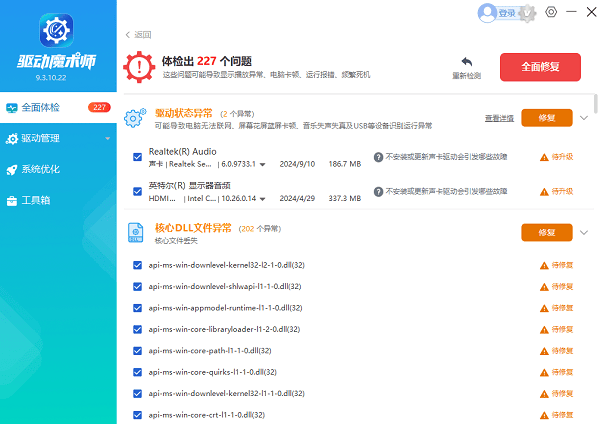This screenshot has height=424, width=600.
Task: Click the 重新检测 re-scan arrow icon
Action: click(x=466, y=61)
